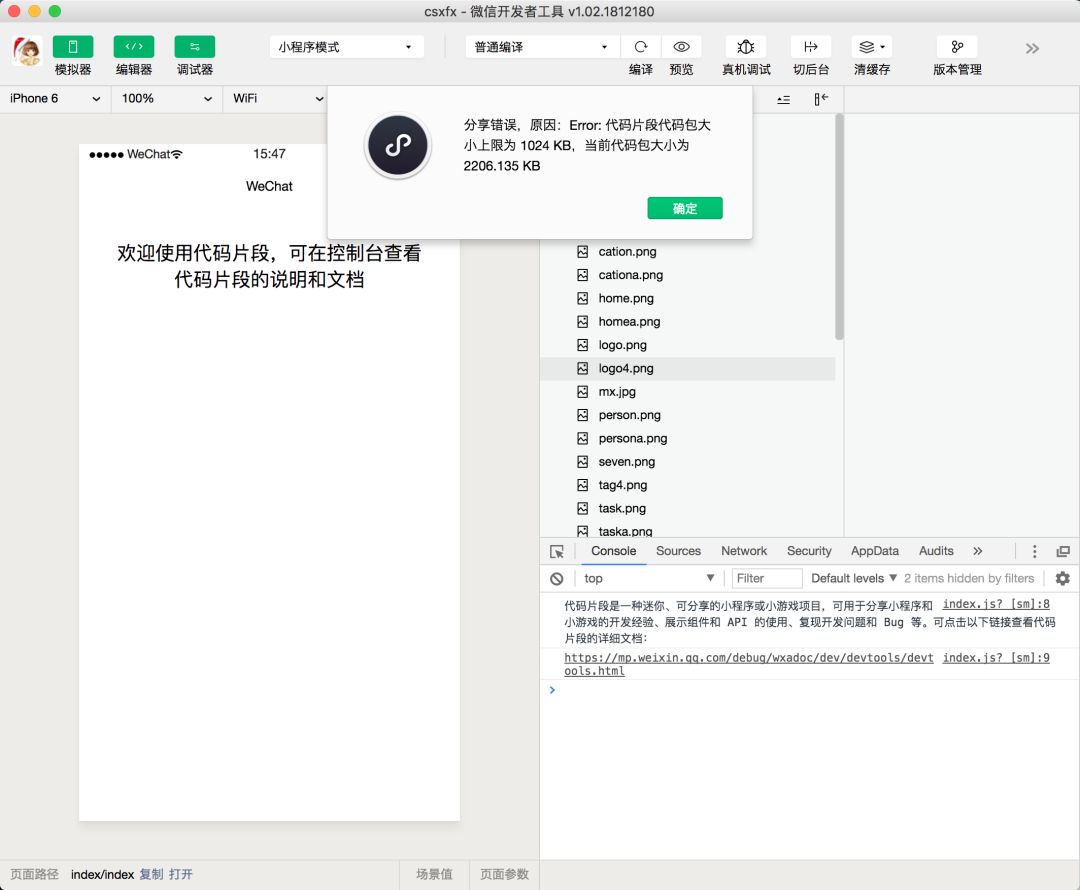The height and width of the screenshot is (890, 1080).
Task: Select homea.png in file tree
Action: [629, 322]
